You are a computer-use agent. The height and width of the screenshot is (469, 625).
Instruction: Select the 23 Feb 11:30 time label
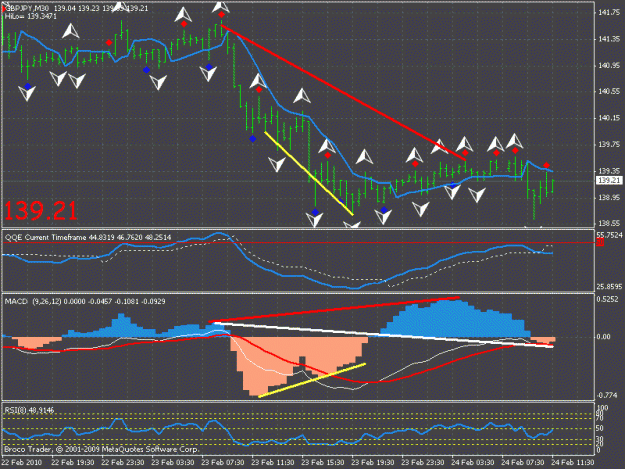[x=273, y=463]
